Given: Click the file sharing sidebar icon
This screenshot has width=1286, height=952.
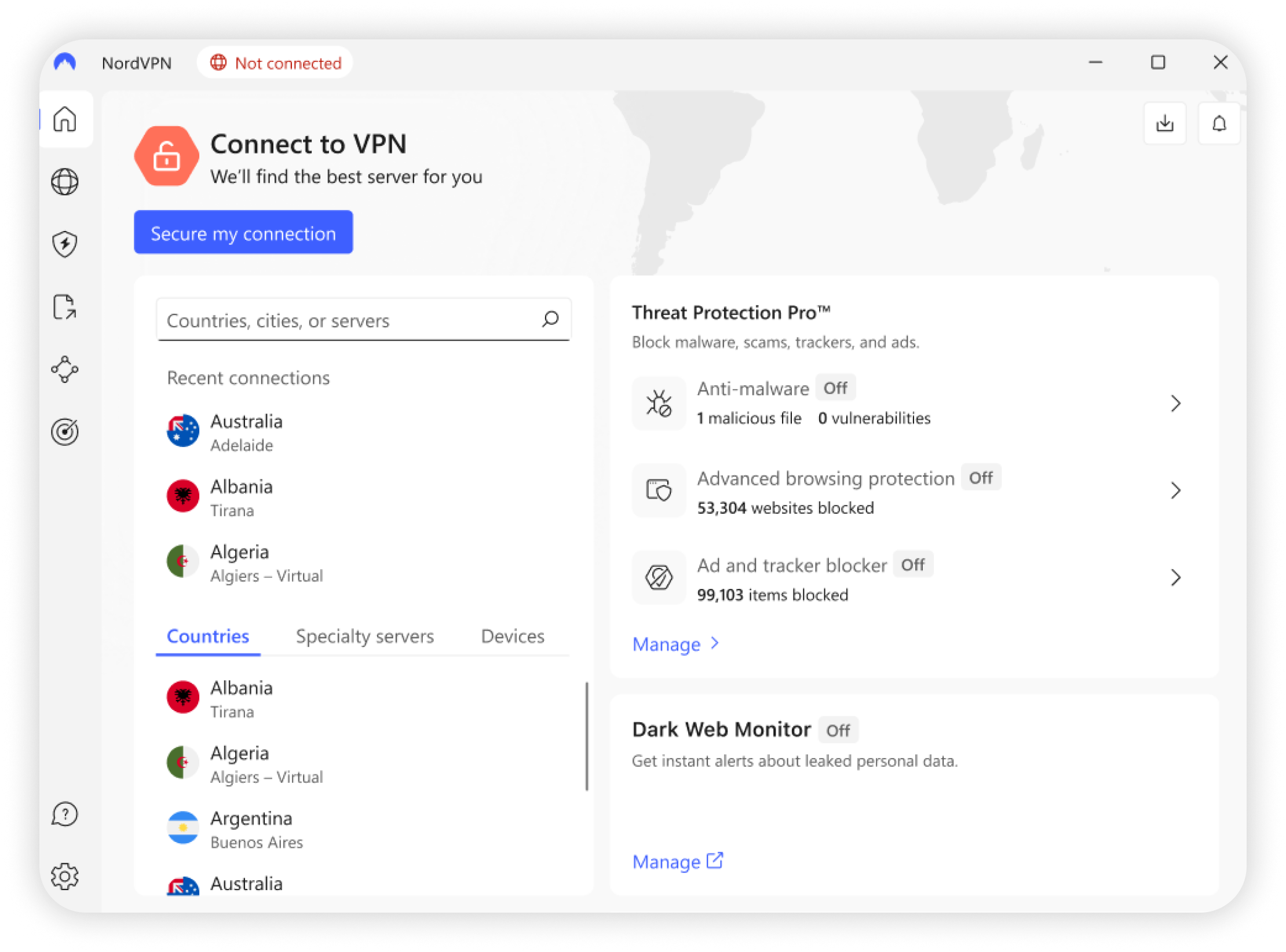Looking at the screenshot, I should pyautogui.click(x=65, y=307).
